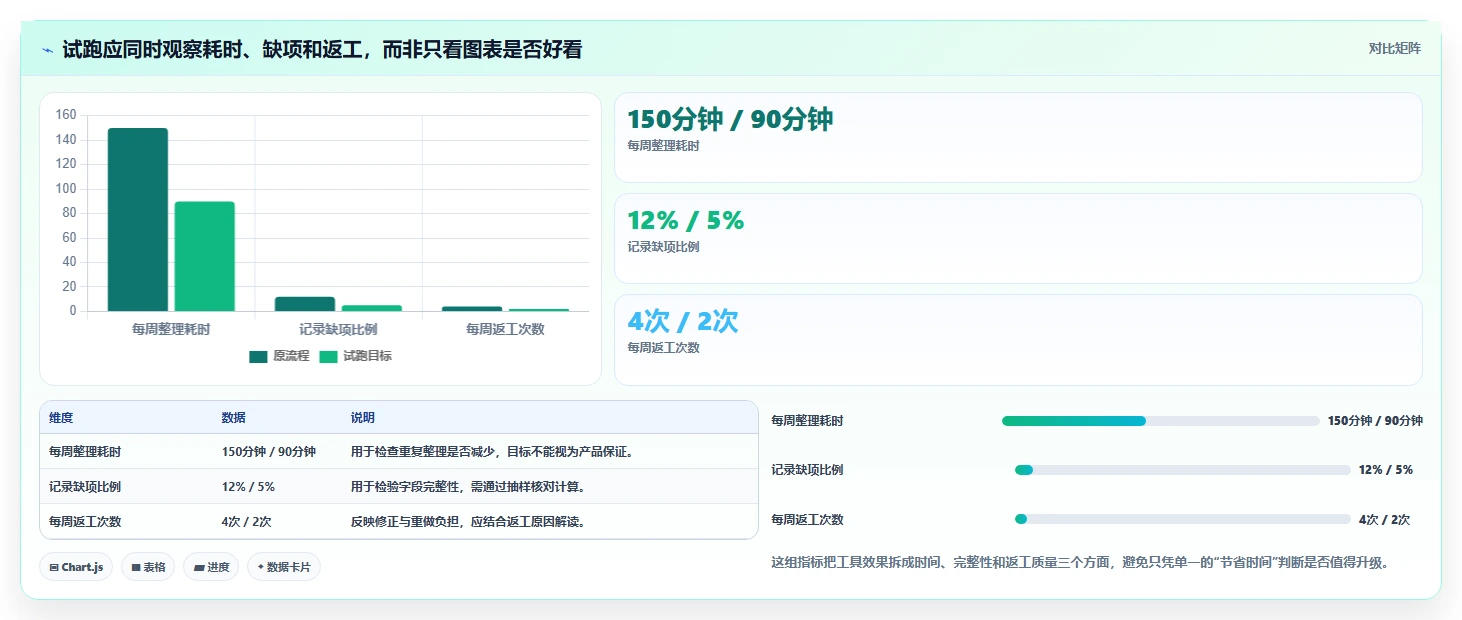Image resolution: width=1462 pixels, height=620 pixels.
Task: Click the summary paragraph starting 这组指标把工具效果
Action: click(1080, 563)
